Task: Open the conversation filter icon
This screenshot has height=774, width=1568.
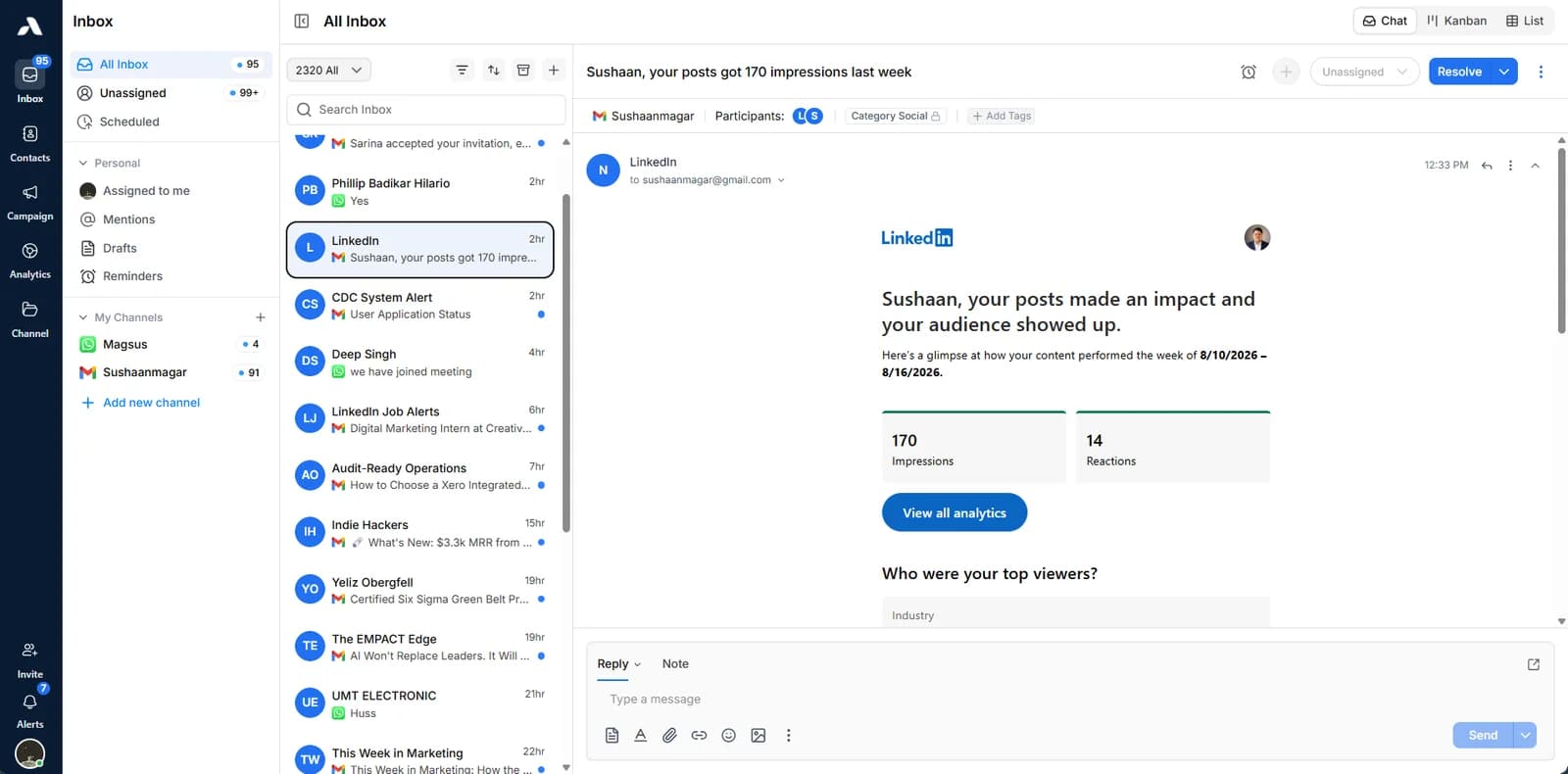Action: tap(463, 70)
